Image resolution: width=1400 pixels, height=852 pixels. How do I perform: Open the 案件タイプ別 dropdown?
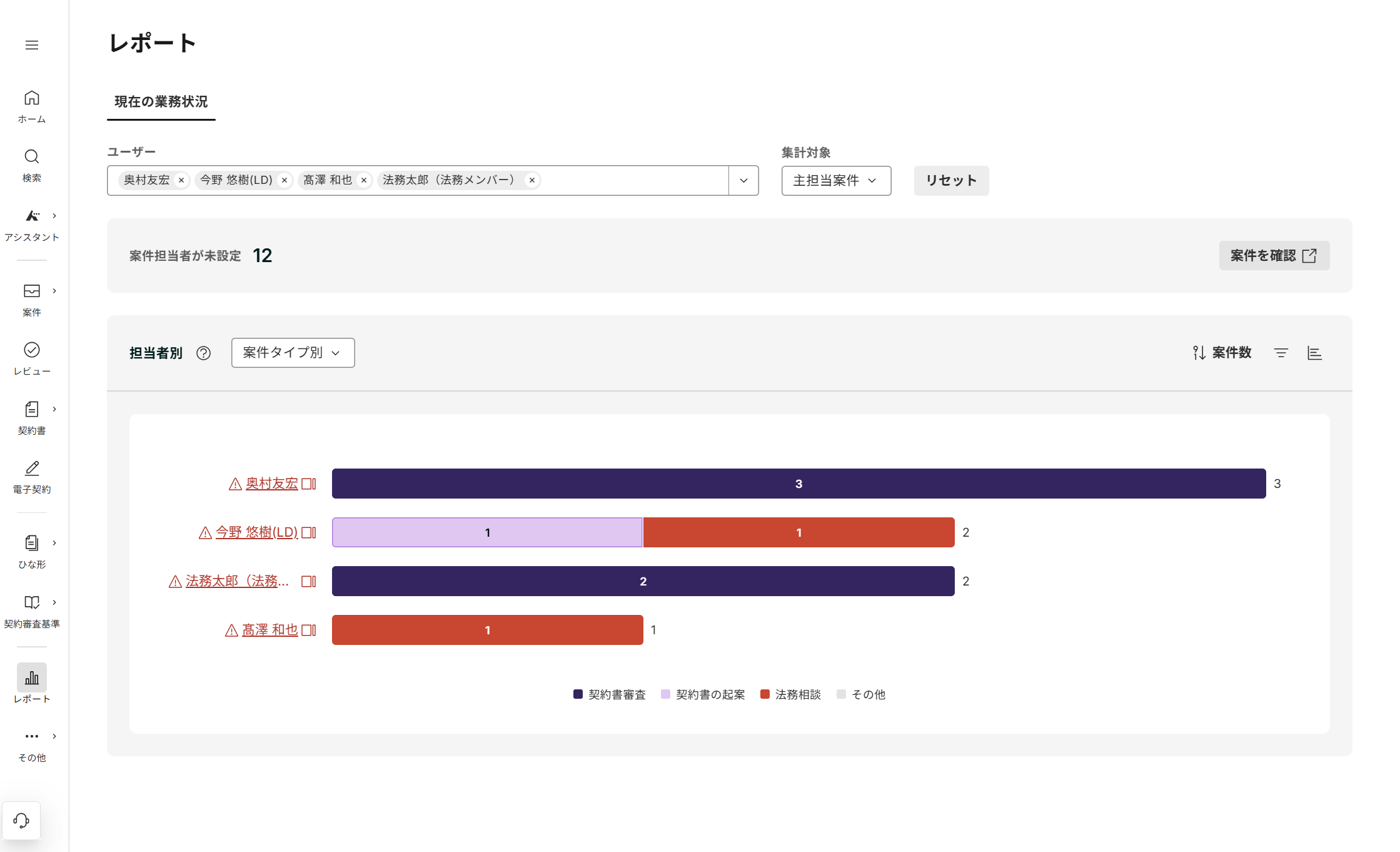click(x=293, y=353)
